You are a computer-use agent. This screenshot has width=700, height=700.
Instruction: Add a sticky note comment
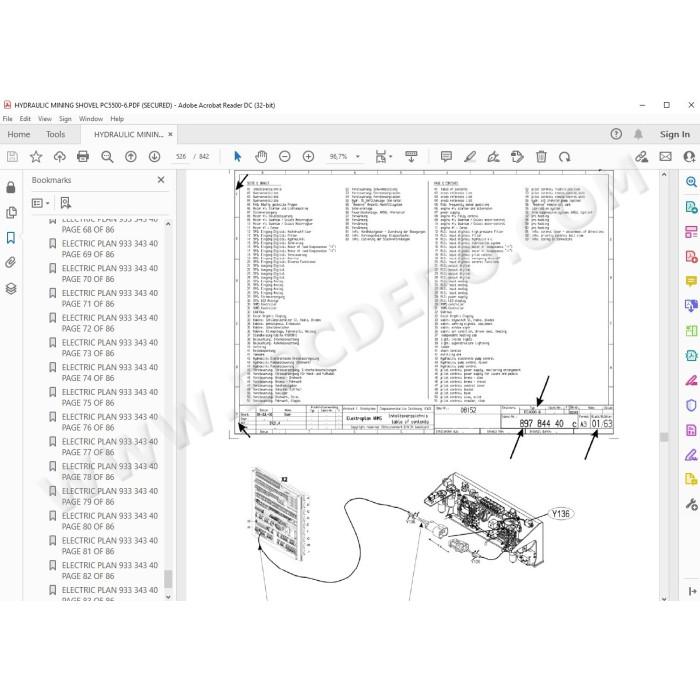(x=446, y=157)
